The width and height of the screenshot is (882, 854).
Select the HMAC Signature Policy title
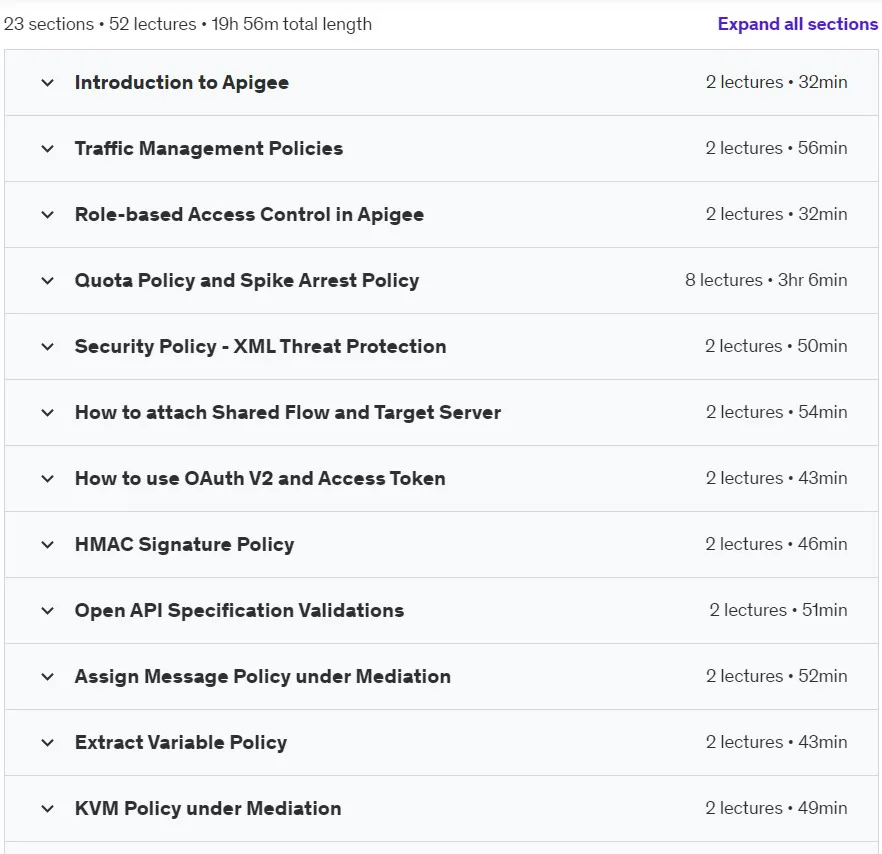point(184,545)
